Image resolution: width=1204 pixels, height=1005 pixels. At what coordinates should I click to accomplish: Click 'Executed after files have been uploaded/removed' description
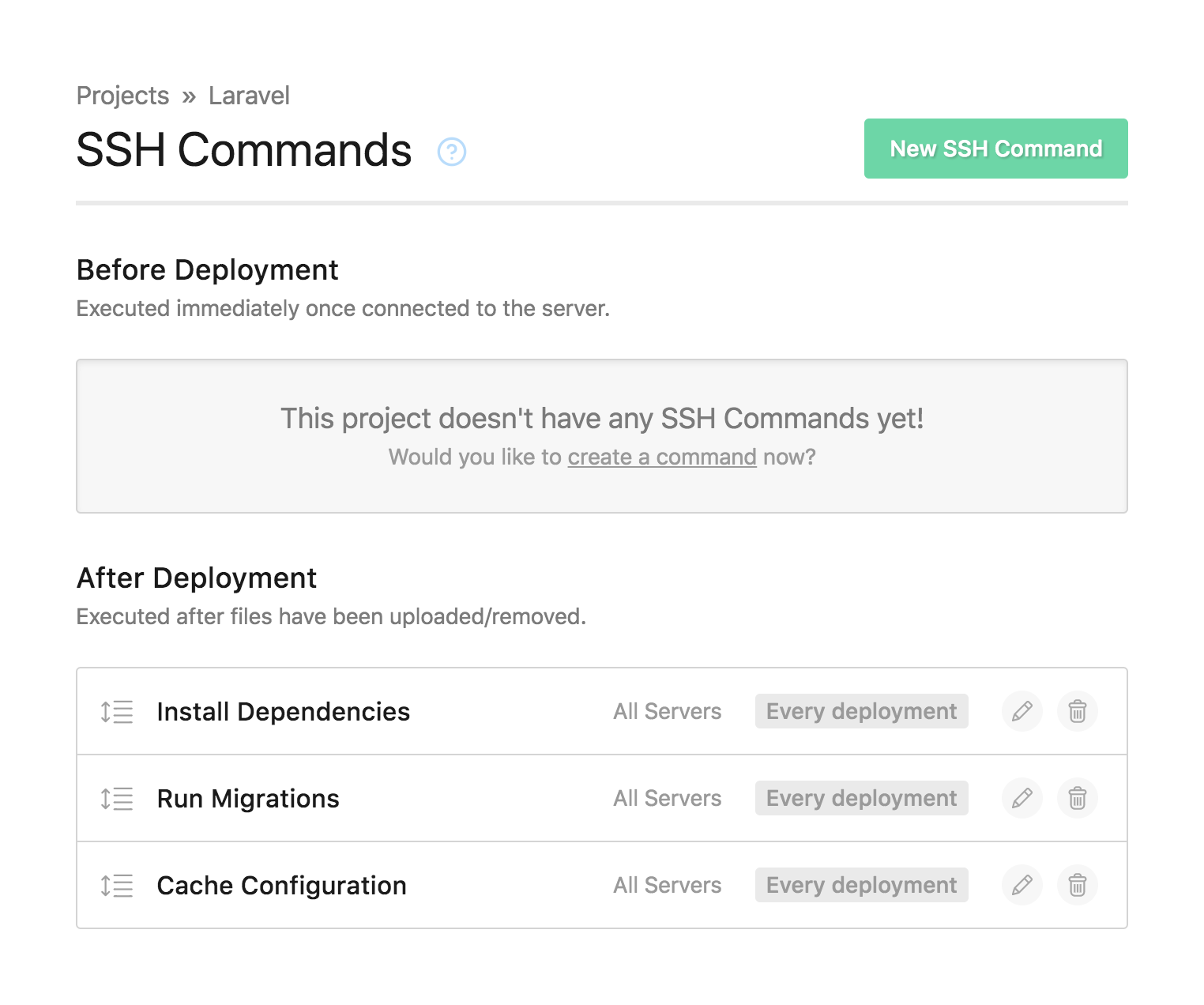(331, 616)
